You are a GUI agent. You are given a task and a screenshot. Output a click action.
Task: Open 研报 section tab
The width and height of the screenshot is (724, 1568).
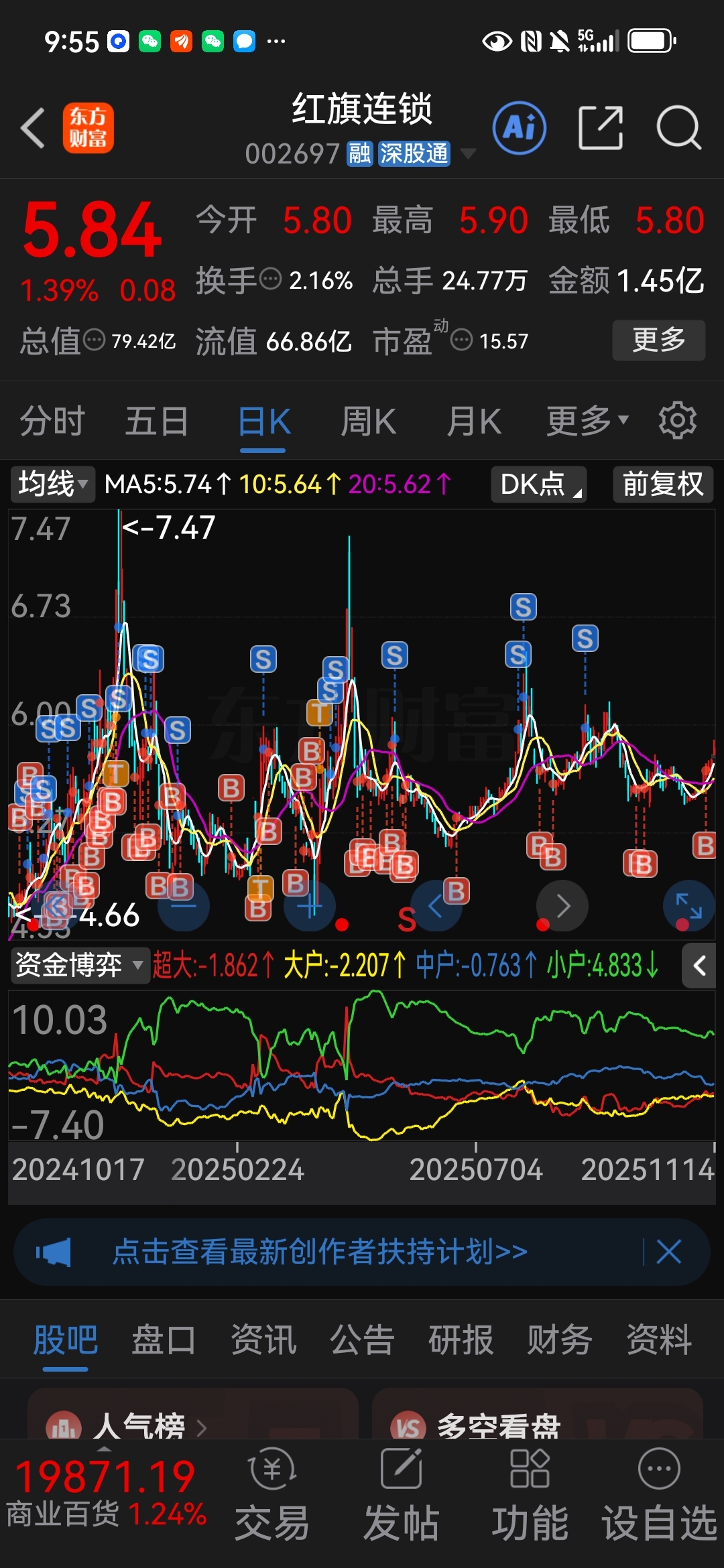click(x=461, y=1340)
